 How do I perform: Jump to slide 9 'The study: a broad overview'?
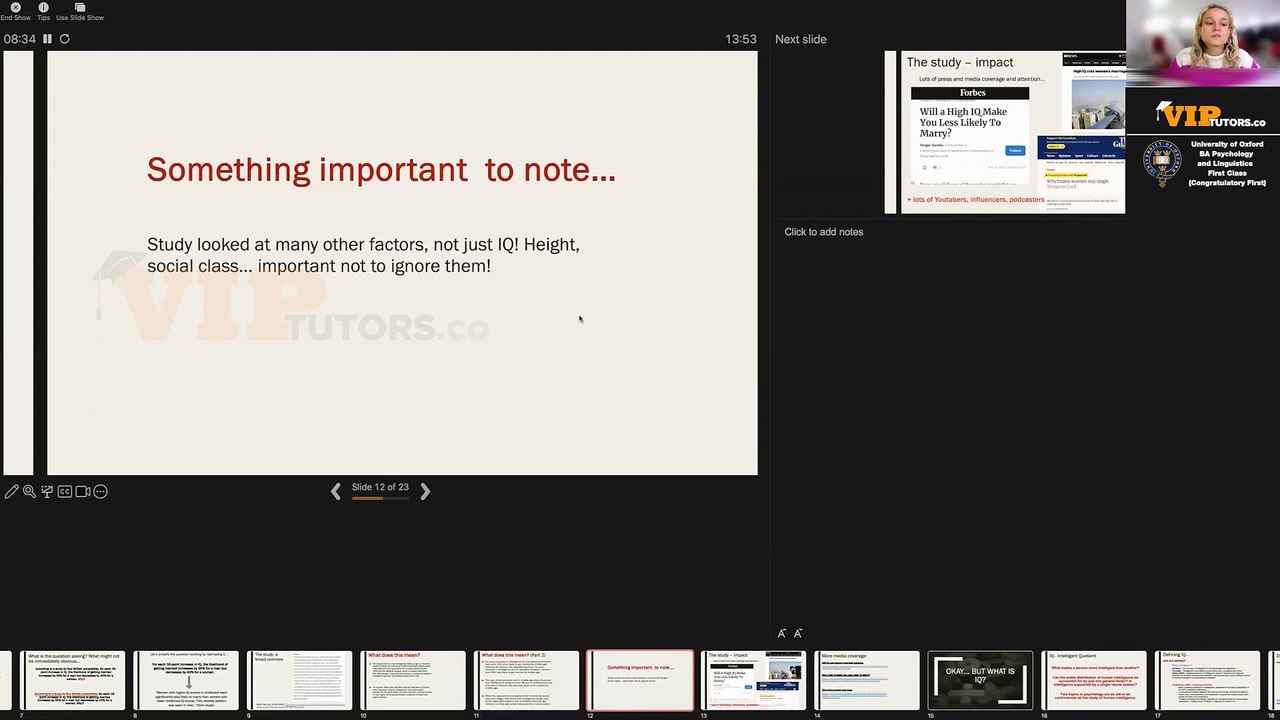pos(299,680)
